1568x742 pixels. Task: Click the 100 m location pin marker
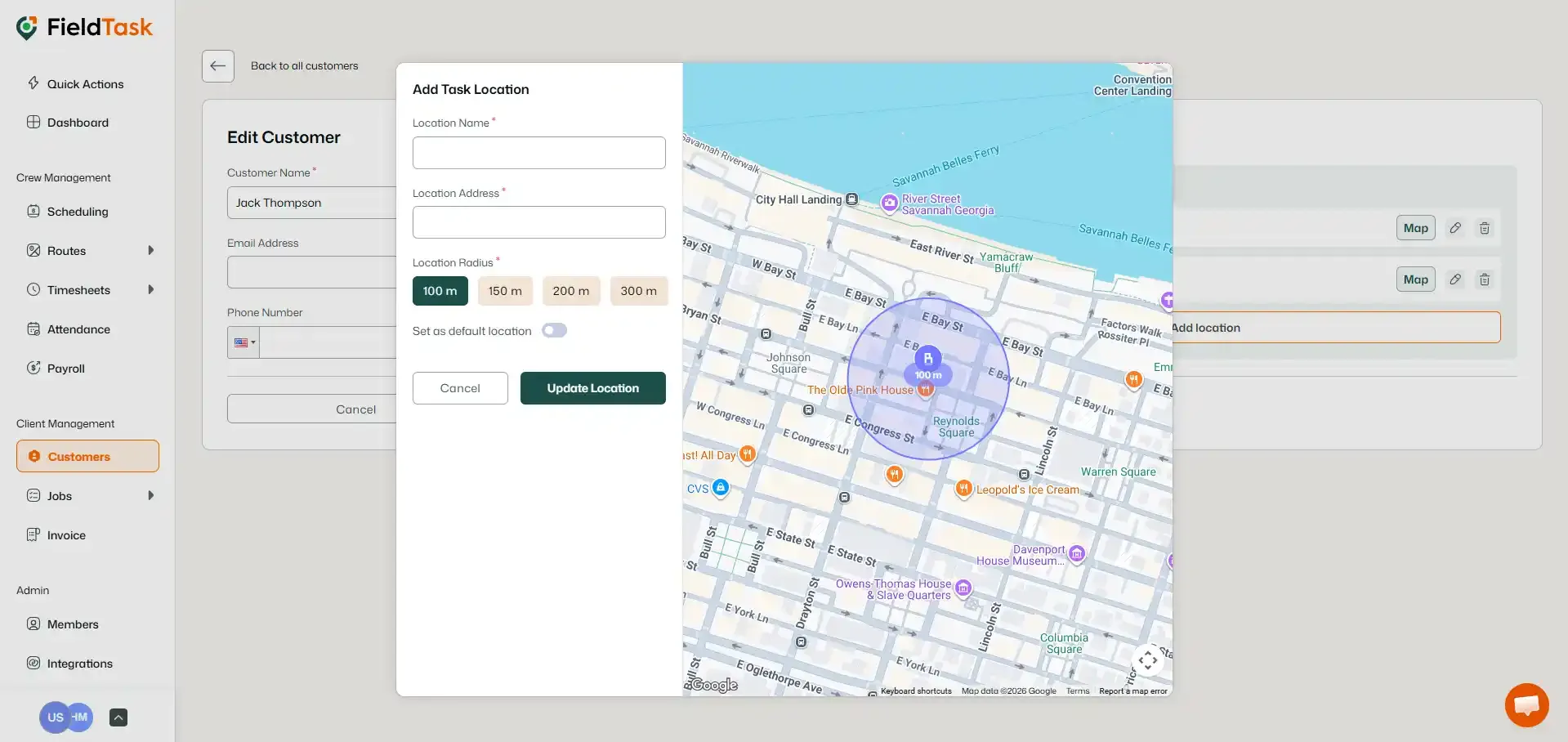[927, 359]
